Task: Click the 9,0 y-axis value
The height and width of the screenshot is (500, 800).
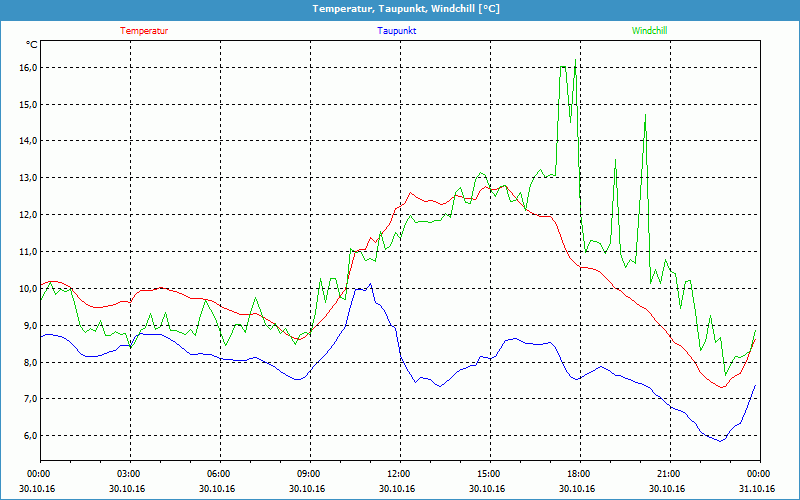Action: [30, 326]
